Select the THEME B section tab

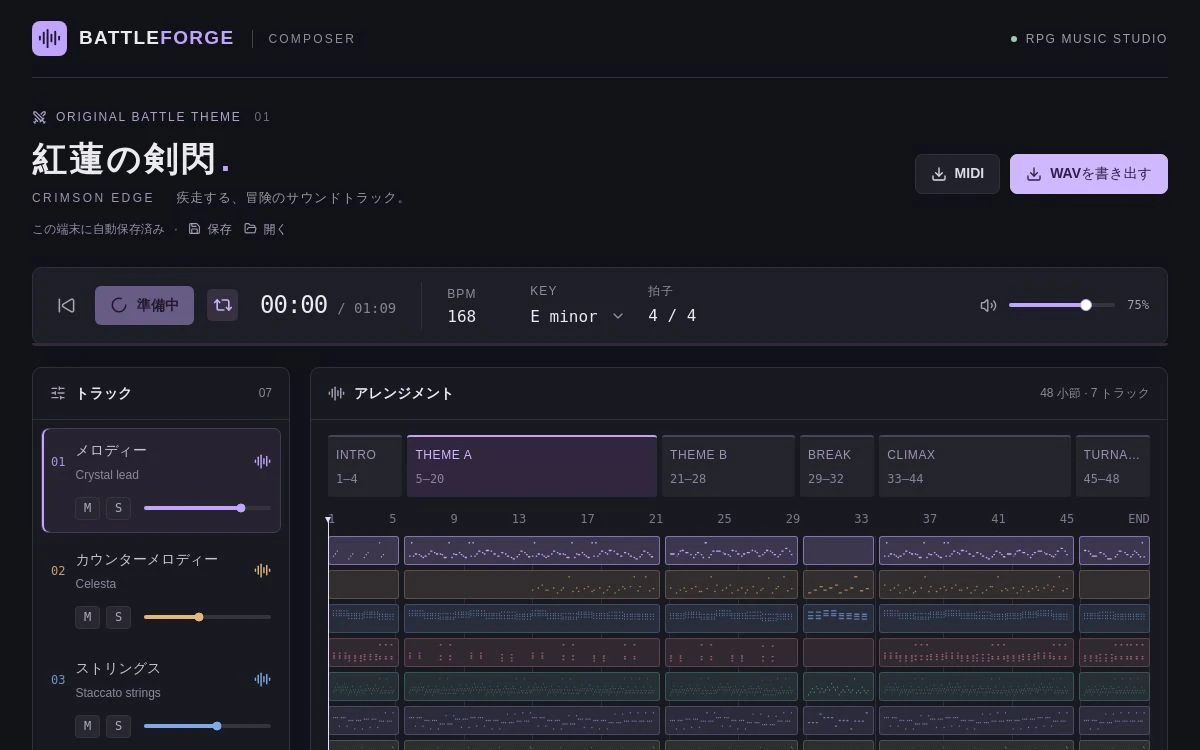729,466
